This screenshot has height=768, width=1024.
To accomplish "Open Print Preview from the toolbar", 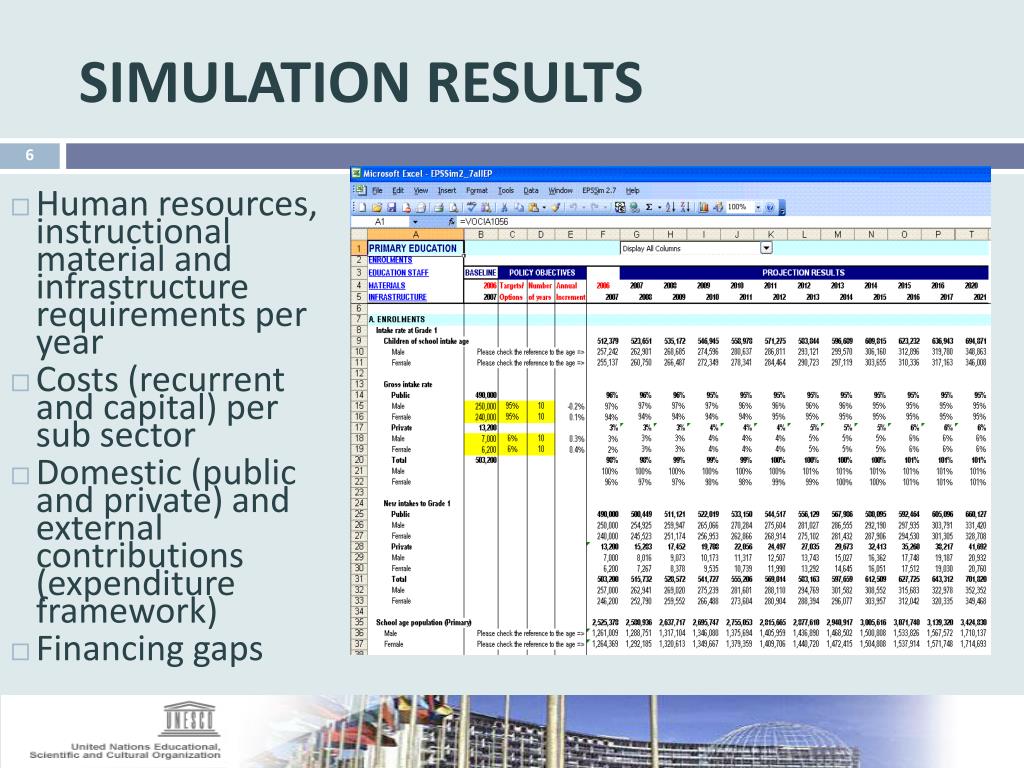I will point(453,208).
